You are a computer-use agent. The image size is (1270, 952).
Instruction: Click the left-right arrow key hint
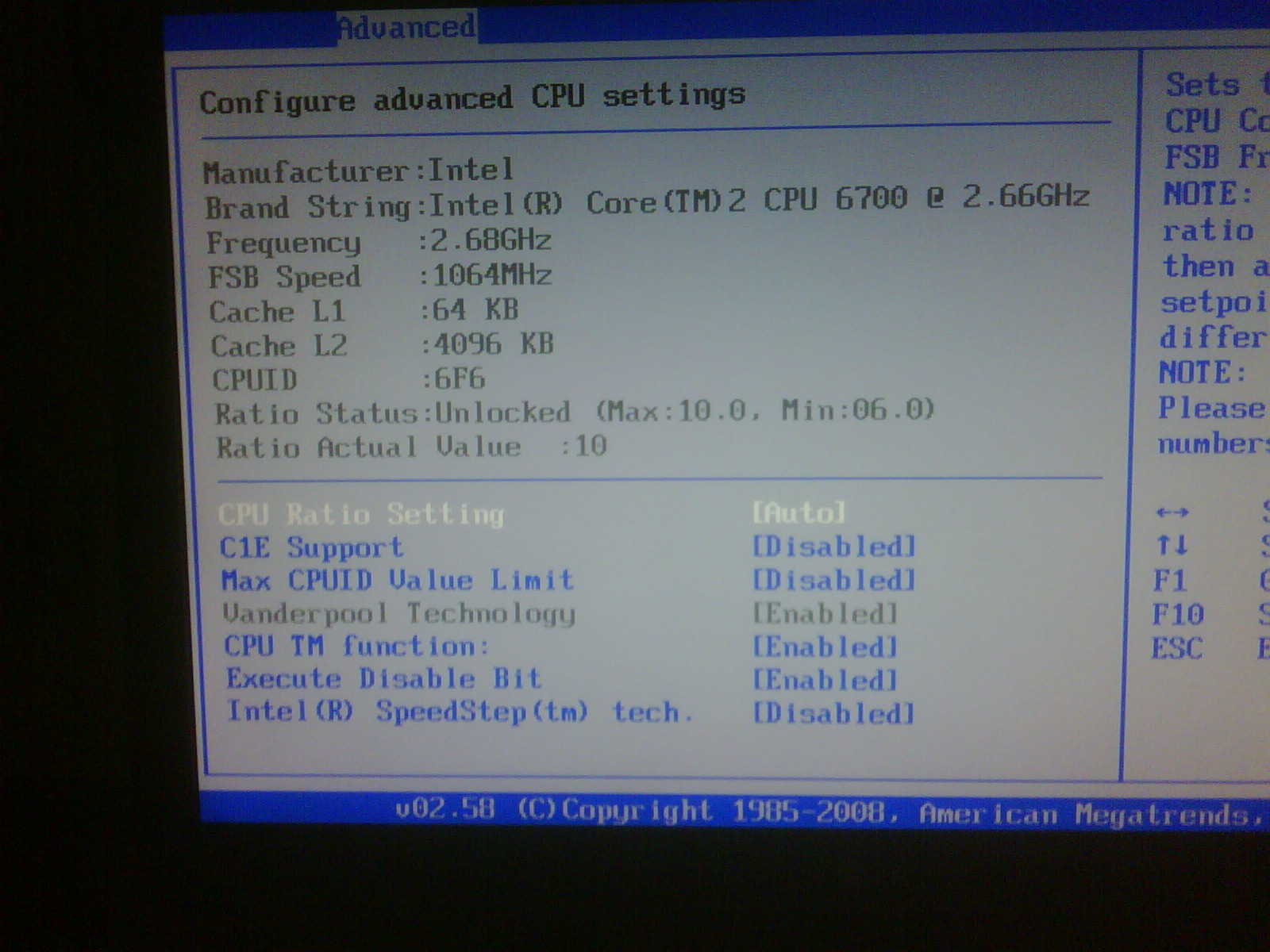click(x=1172, y=512)
